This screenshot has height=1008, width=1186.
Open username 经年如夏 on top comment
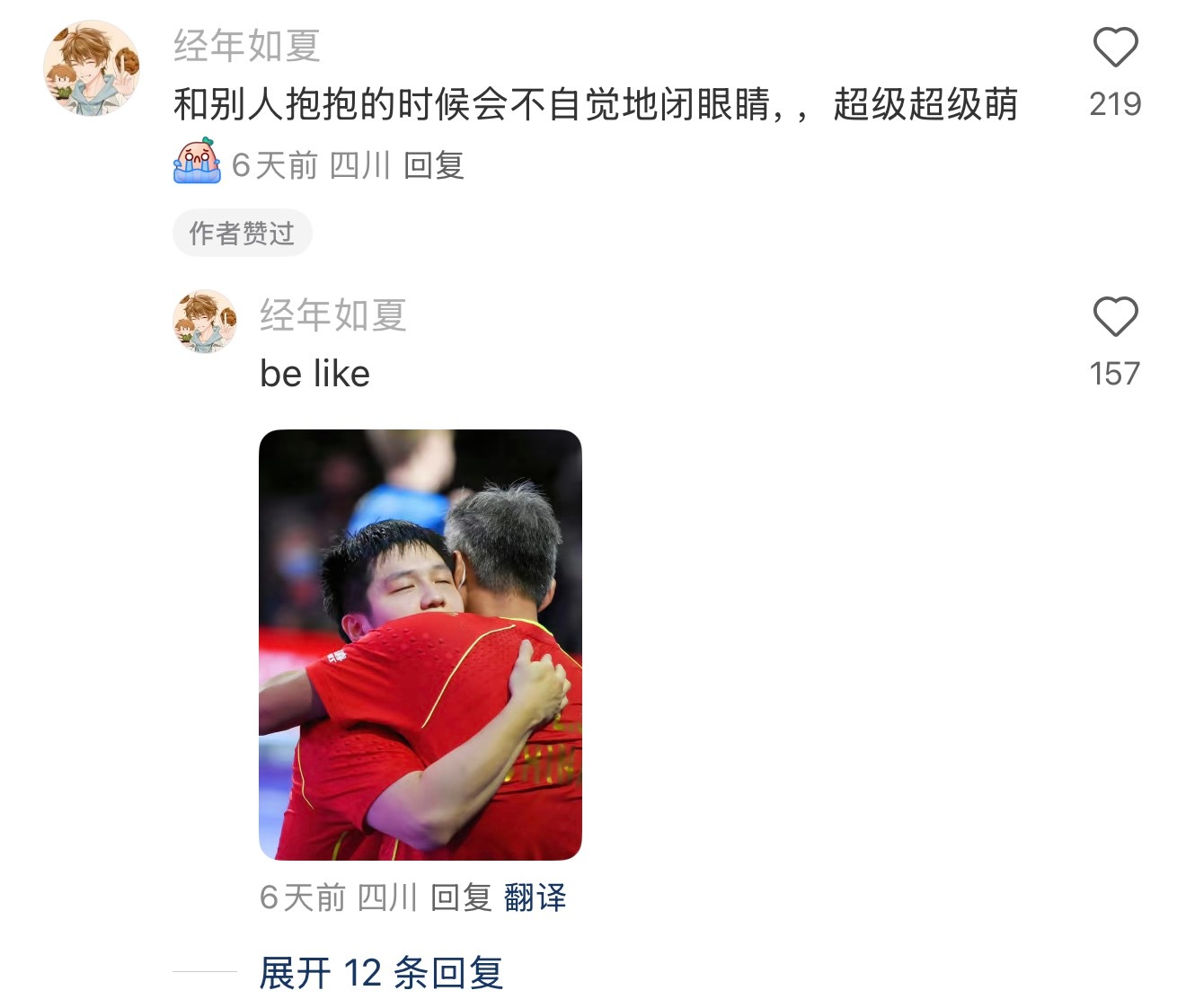click(247, 46)
